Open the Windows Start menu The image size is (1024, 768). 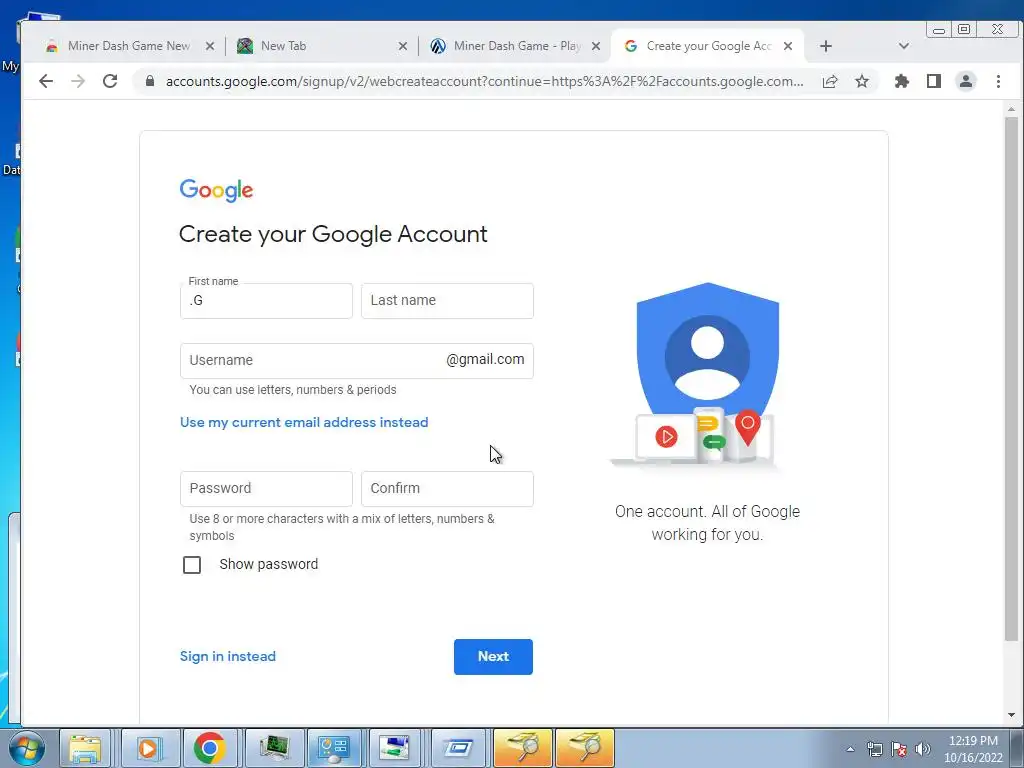[27, 748]
